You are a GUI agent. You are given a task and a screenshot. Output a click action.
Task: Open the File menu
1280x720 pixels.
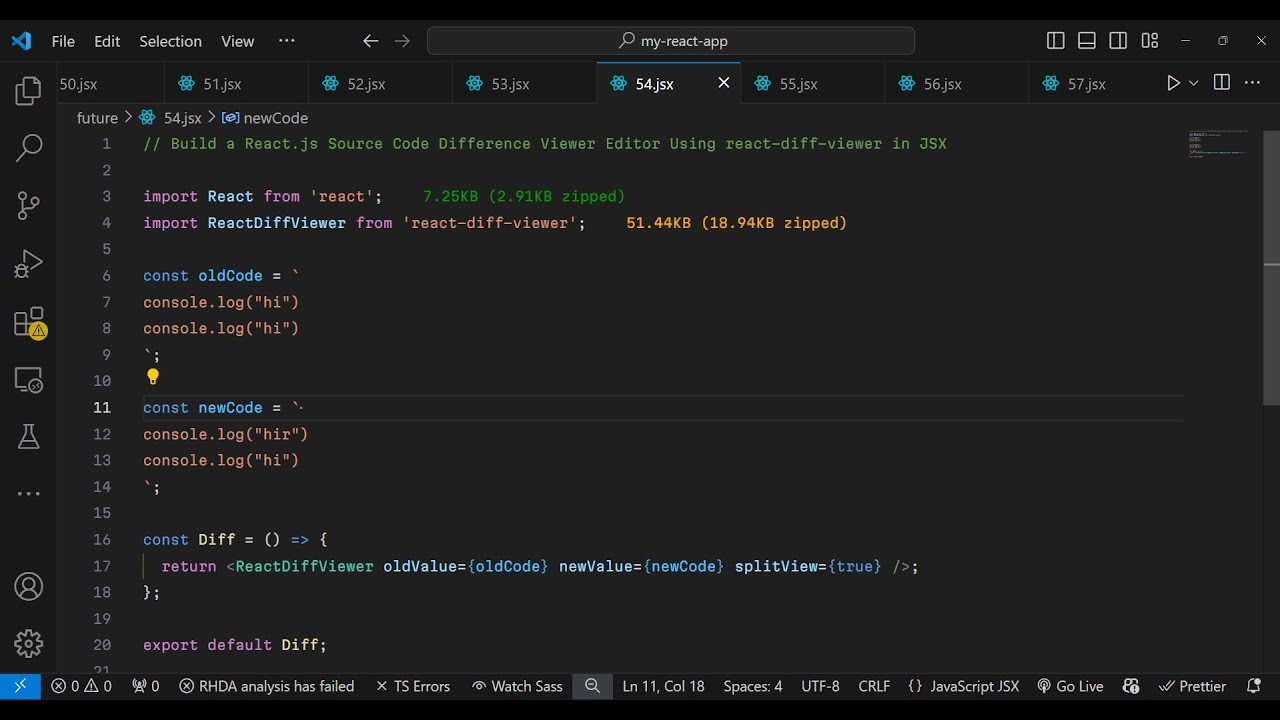(63, 41)
